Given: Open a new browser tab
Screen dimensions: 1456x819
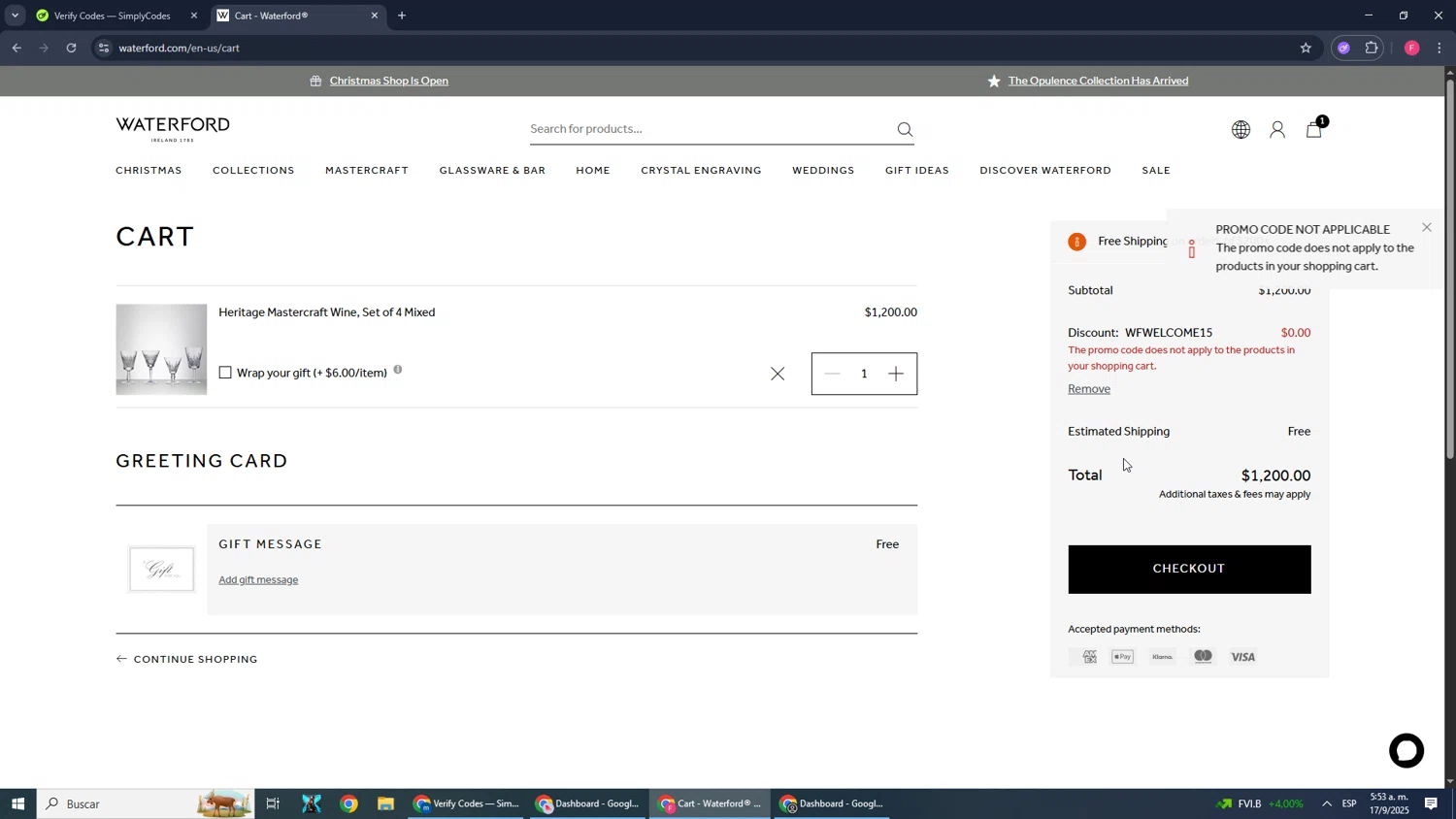Looking at the screenshot, I should point(402,16).
